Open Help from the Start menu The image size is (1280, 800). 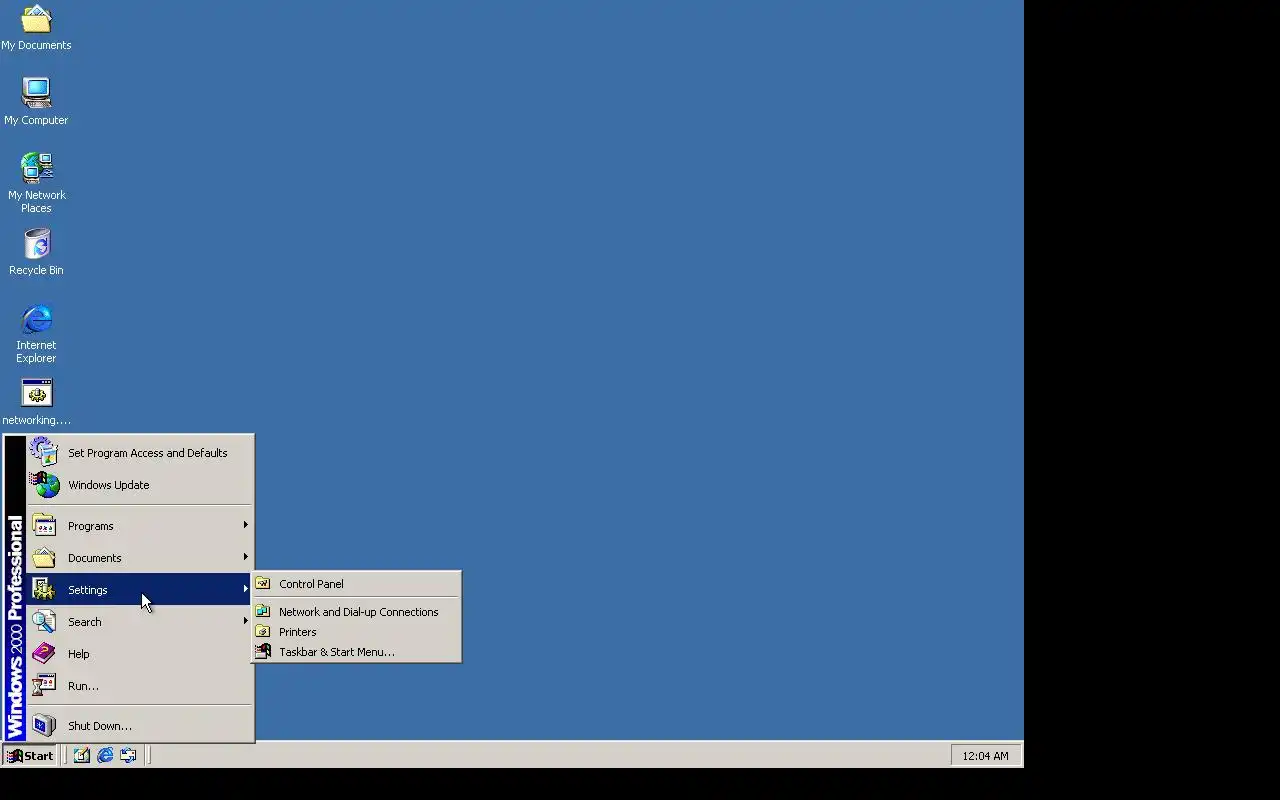pyautogui.click(x=140, y=654)
